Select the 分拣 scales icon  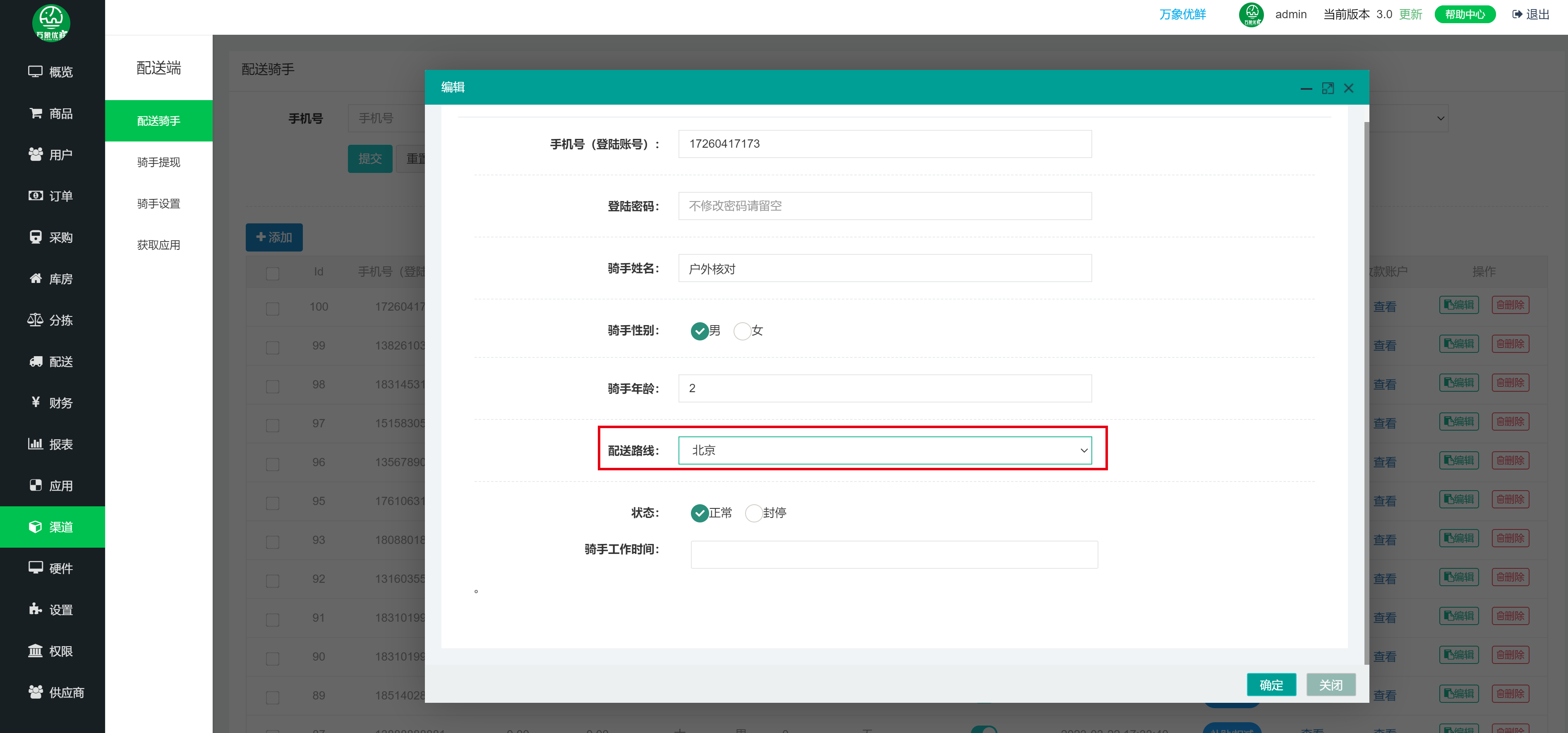click(x=35, y=320)
